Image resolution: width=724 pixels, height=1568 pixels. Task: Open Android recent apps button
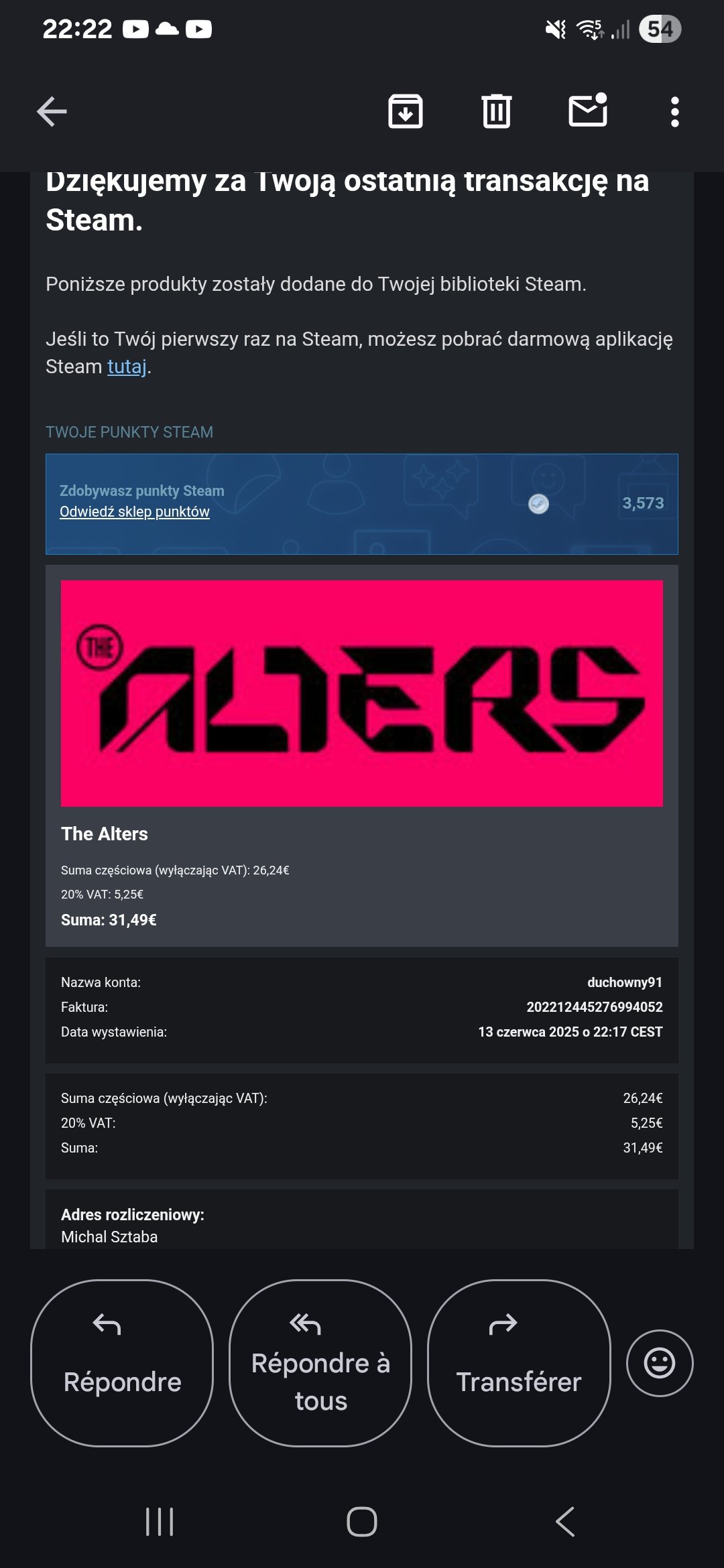160,1522
